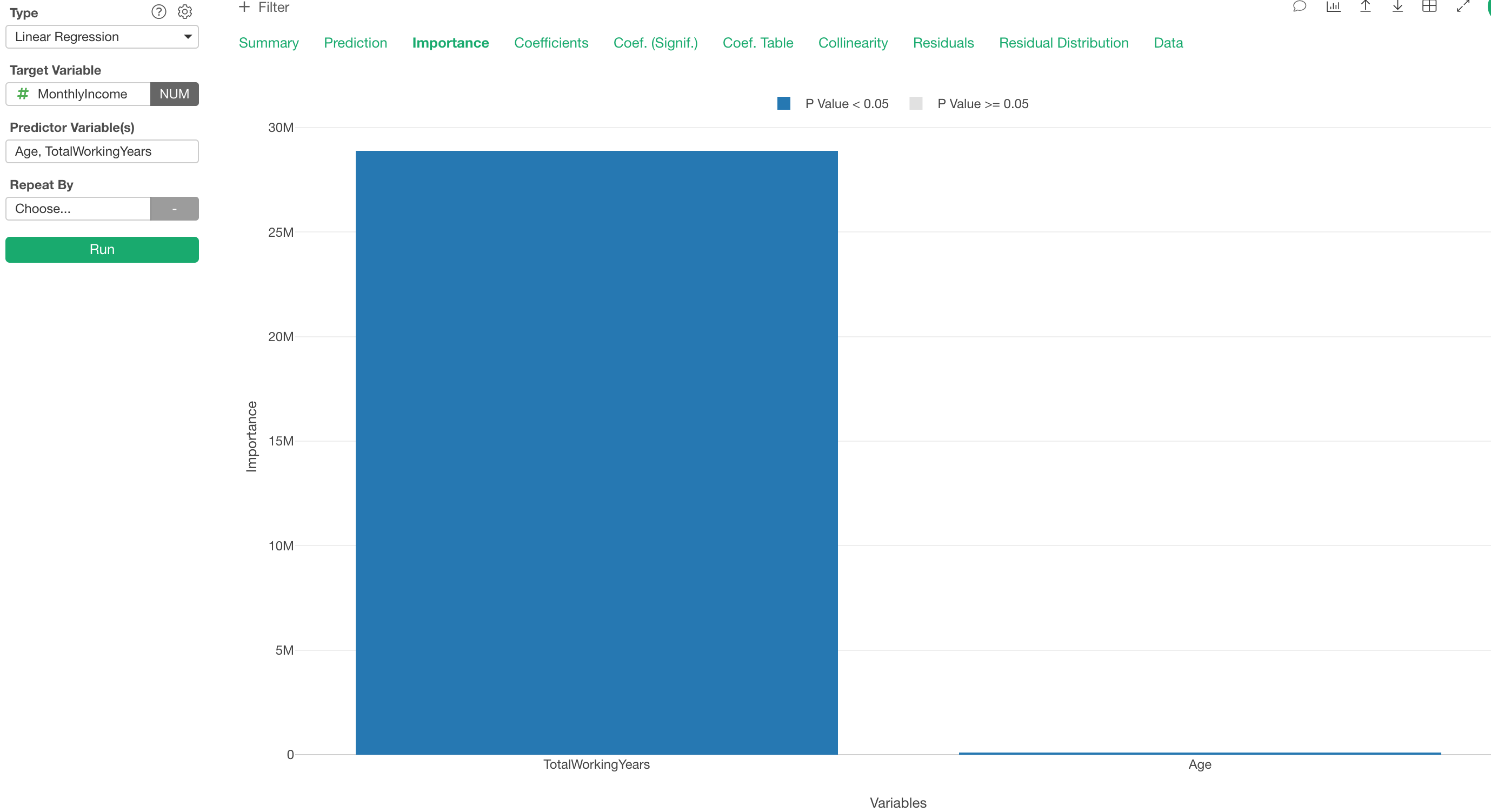This screenshot has width=1491, height=812.
Task: Click the upload/publish icon
Action: pyautogui.click(x=1366, y=8)
